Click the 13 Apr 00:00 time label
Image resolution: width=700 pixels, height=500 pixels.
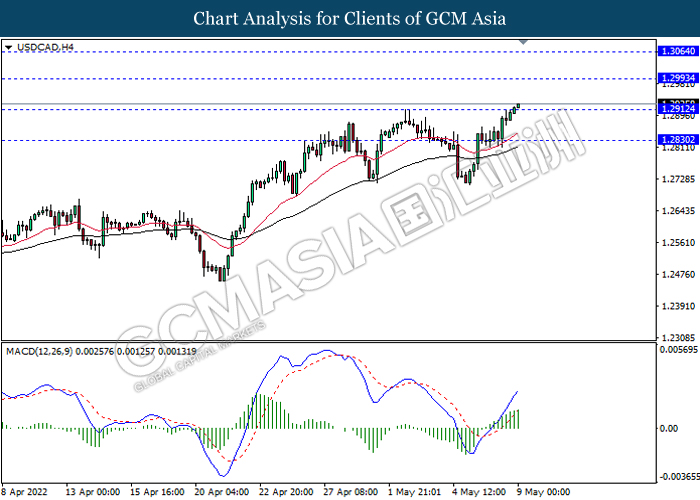pyautogui.click(x=93, y=492)
